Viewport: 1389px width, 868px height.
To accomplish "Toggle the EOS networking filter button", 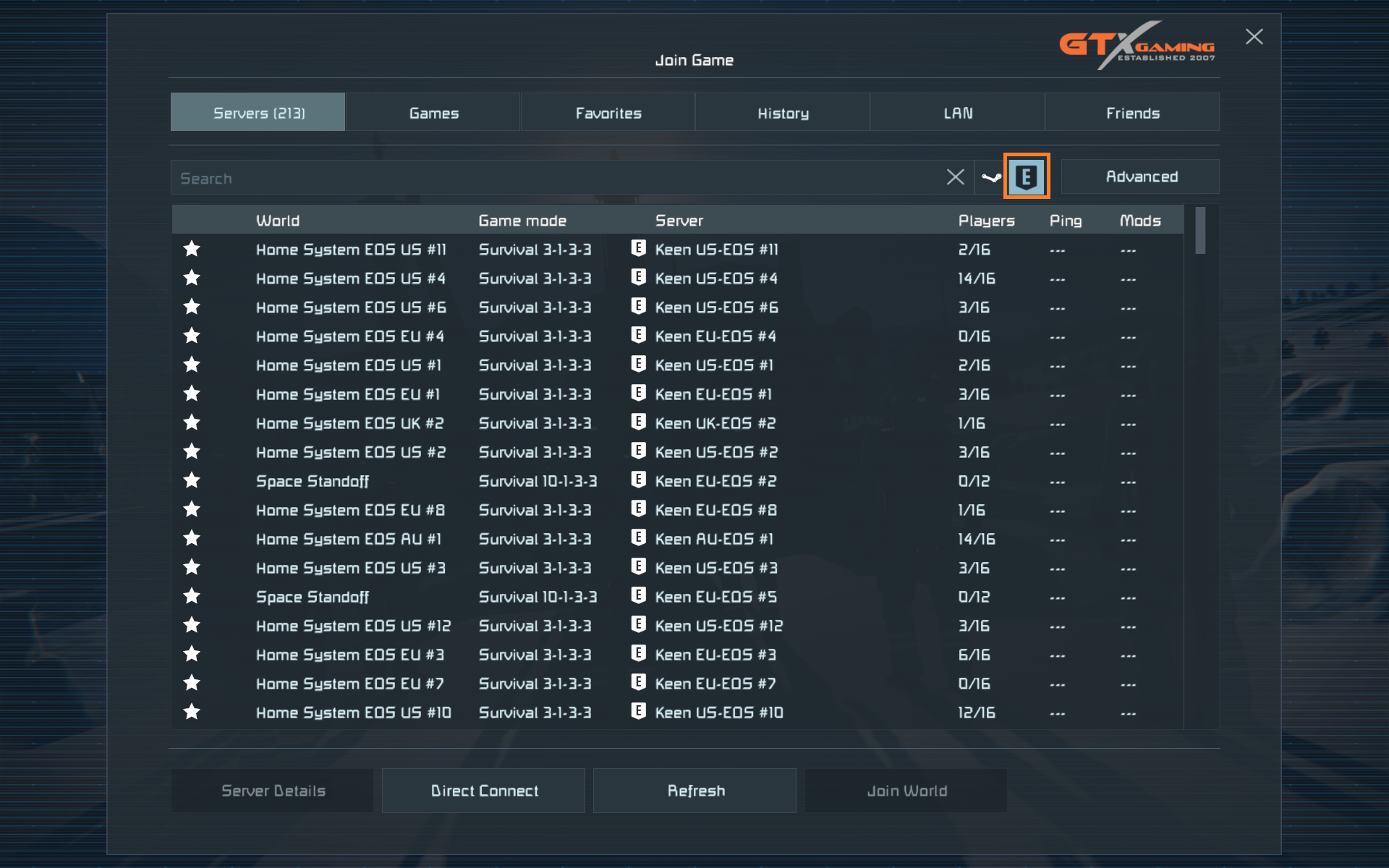I will [1026, 177].
